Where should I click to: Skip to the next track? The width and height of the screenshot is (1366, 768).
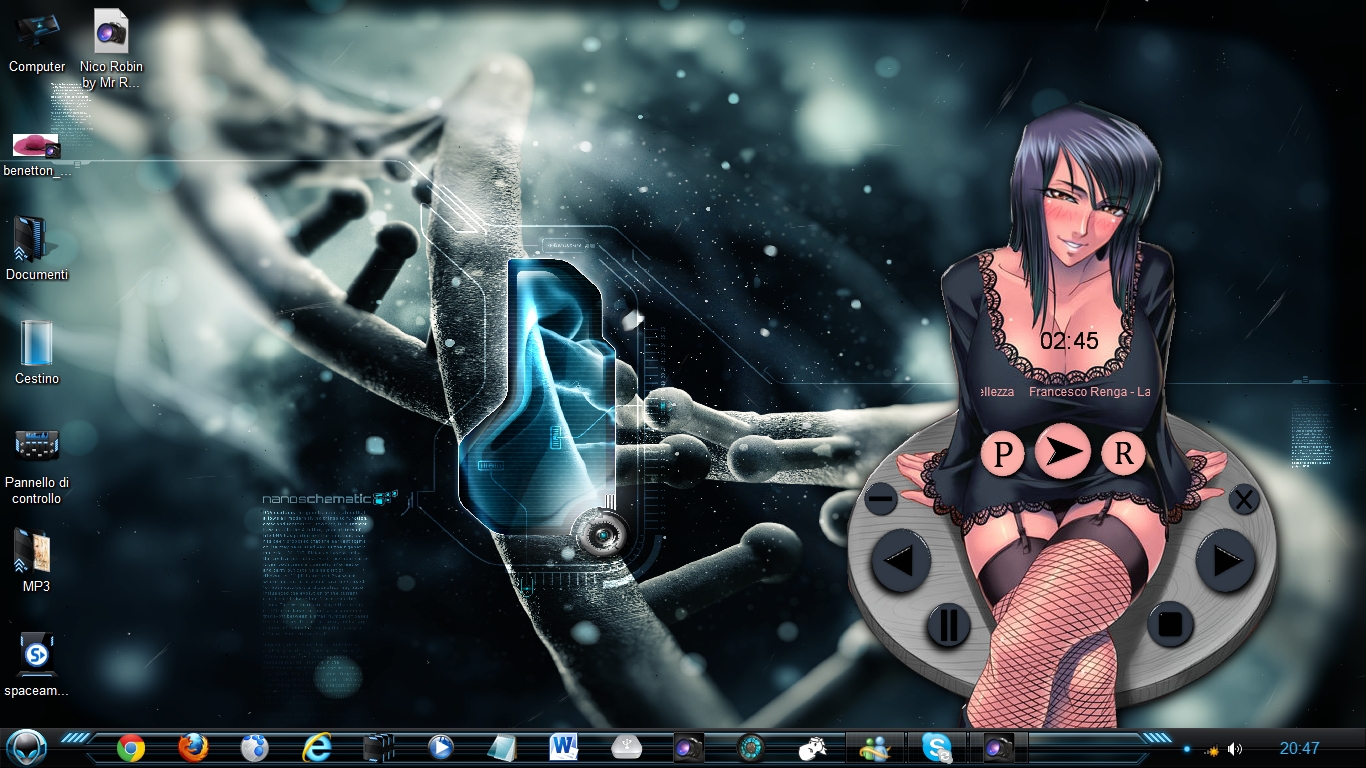(1225, 561)
